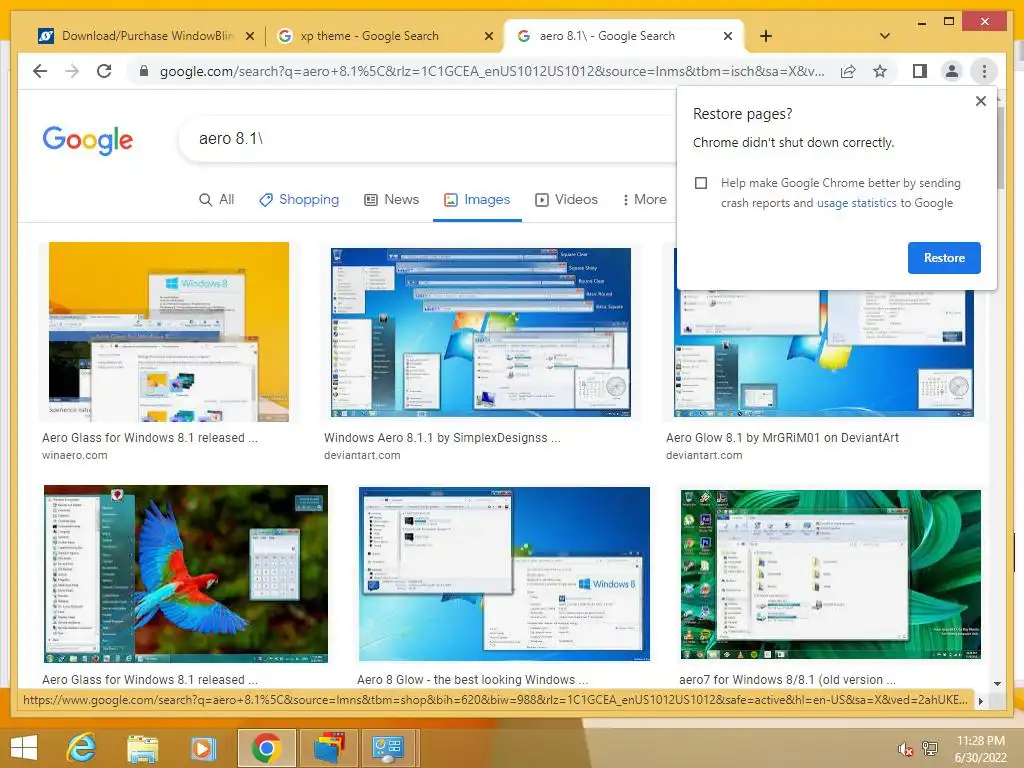The image size is (1024, 768).
Task: Open a new tab with plus button
Action: [765, 36]
